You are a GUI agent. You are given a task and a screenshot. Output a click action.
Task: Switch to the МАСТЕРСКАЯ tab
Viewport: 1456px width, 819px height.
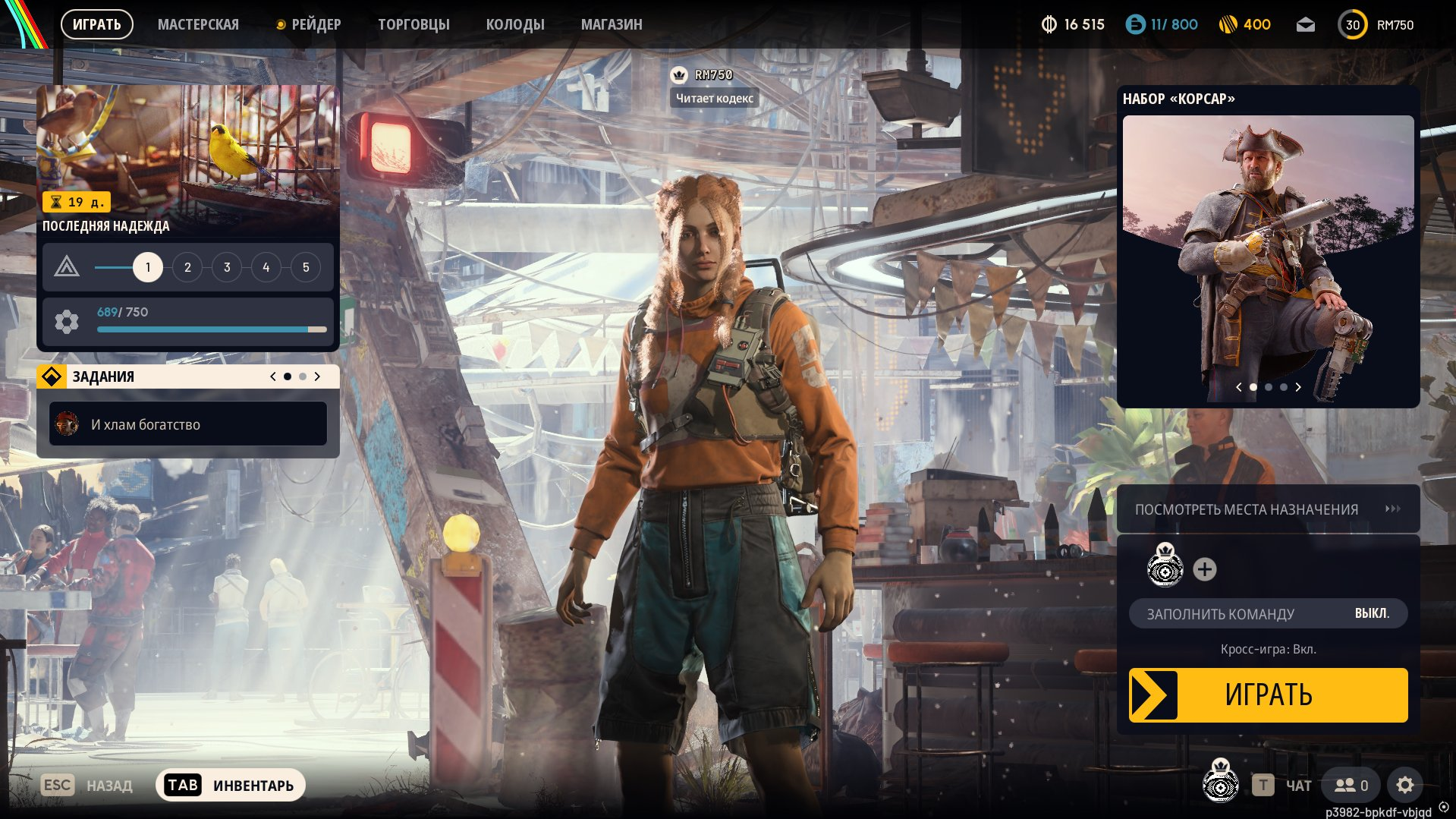[x=198, y=24]
